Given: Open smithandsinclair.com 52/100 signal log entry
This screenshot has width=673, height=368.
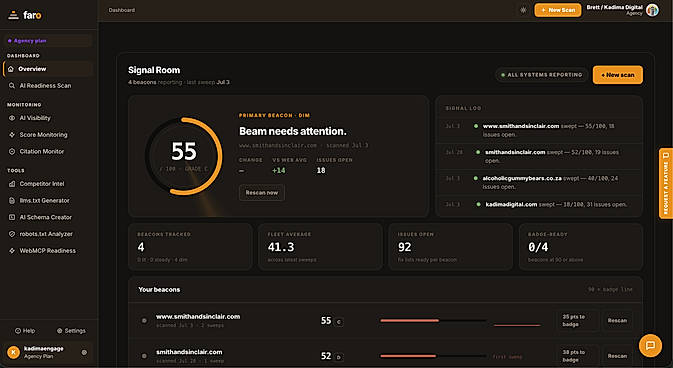Looking at the screenshot, I should (539, 156).
